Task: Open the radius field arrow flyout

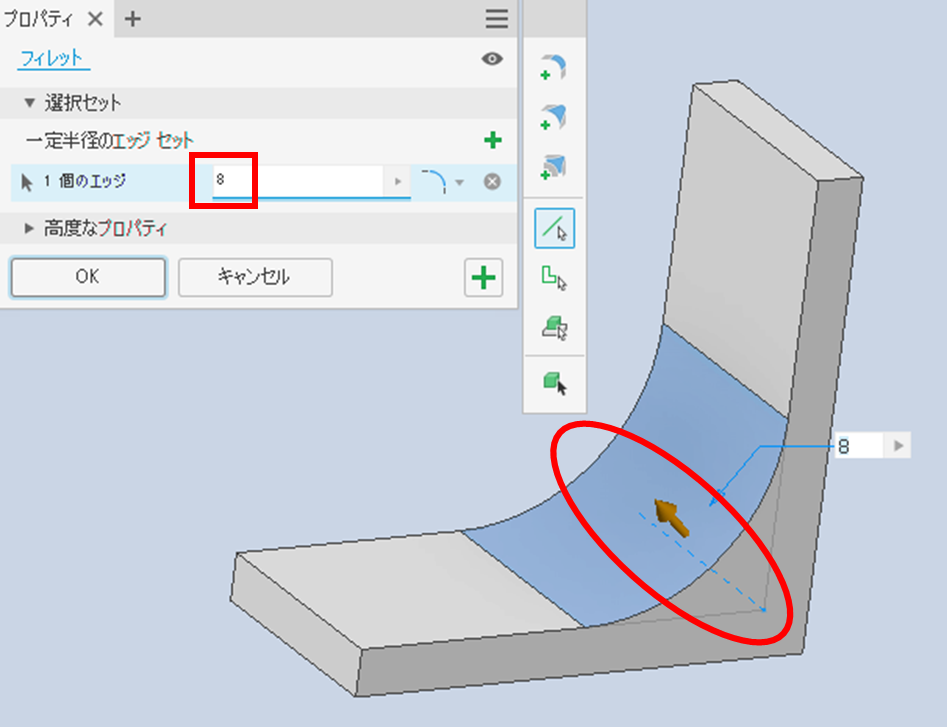Action: pyautogui.click(x=397, y=181)
